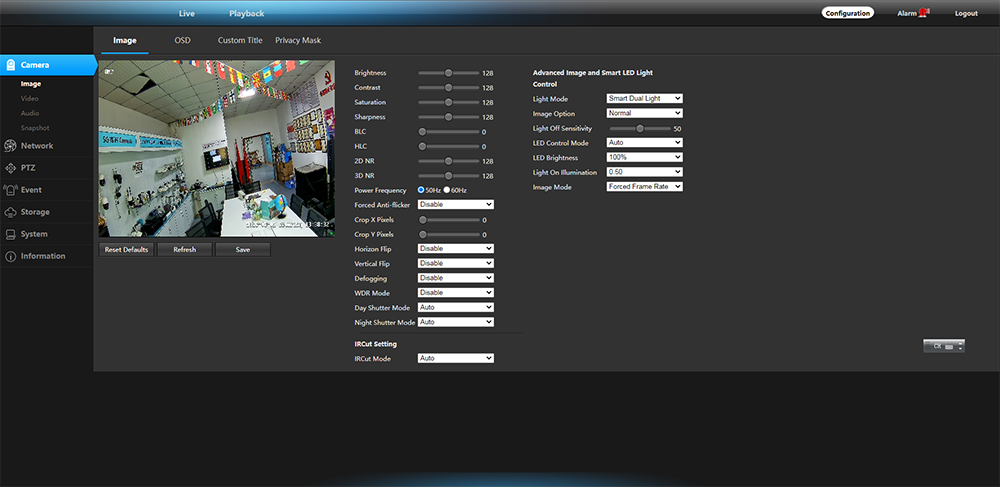The image size is (1000, 487).
Task: Click the Information icon in the sidebar
Action: coord(10,256)
